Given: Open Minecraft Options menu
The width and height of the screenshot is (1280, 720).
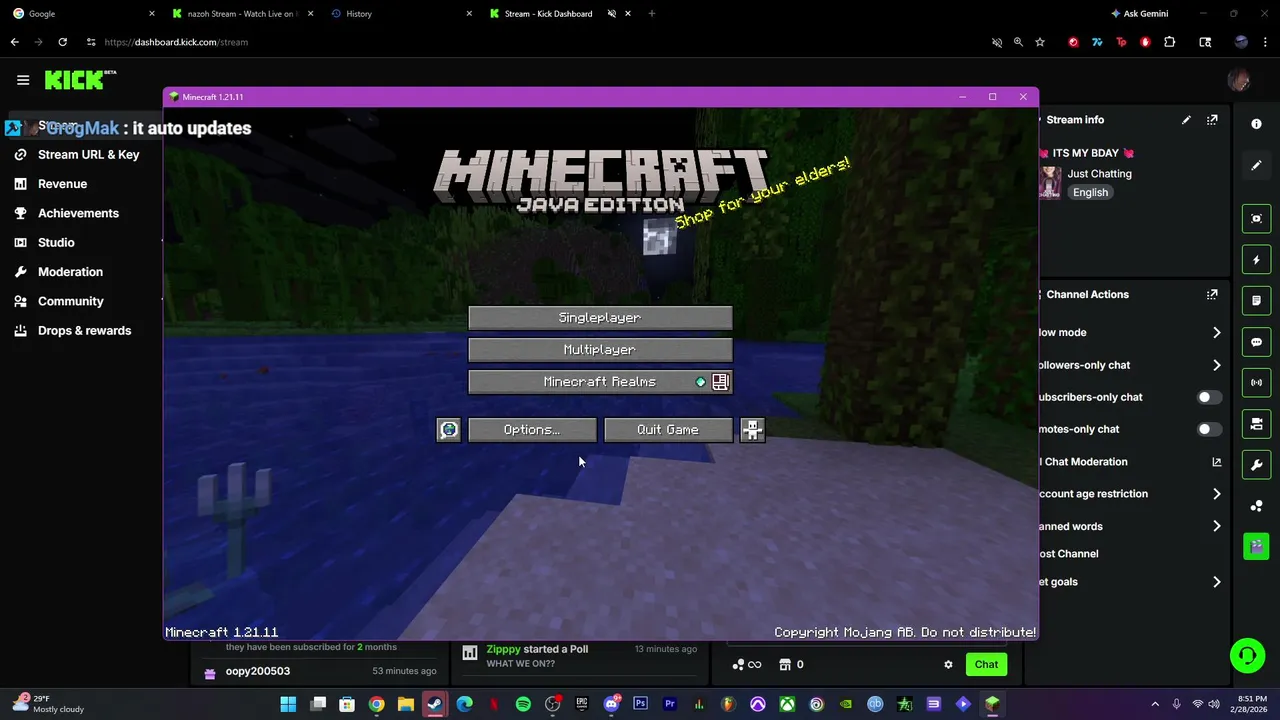Looking at the screenshot, I should [x=532, y=430].
